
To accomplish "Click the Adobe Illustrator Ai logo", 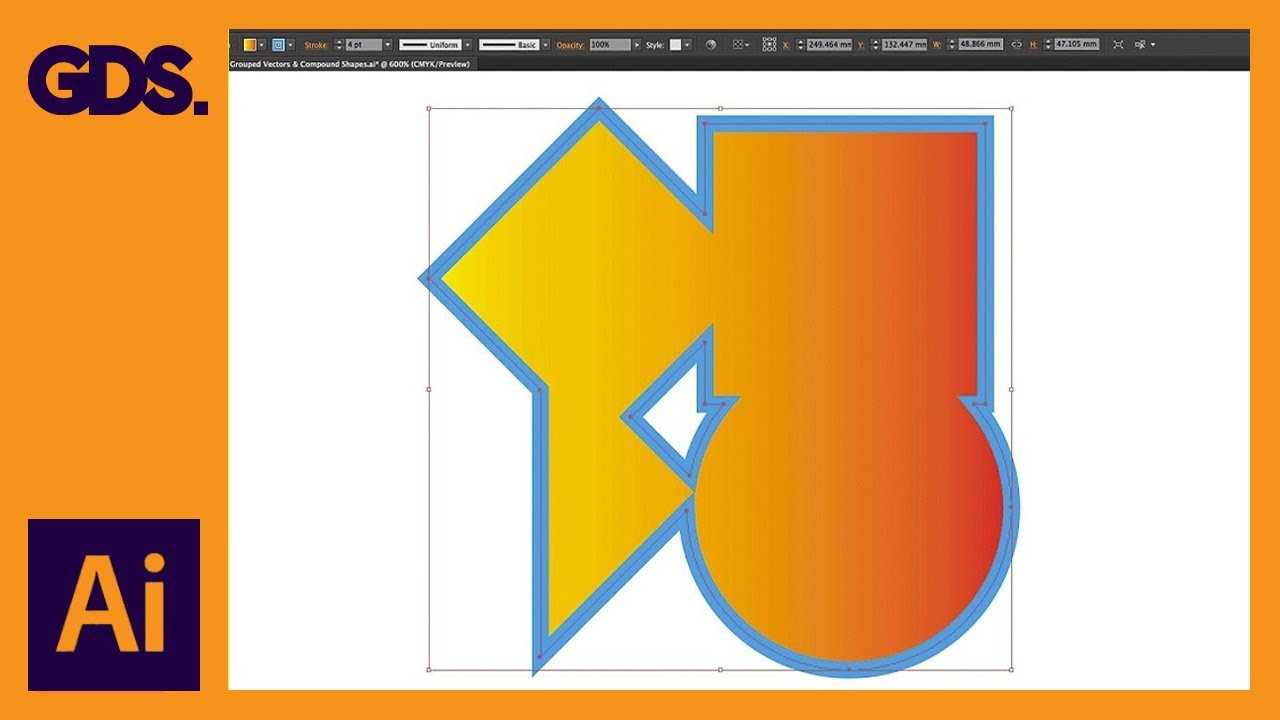I will coord(114,605).
